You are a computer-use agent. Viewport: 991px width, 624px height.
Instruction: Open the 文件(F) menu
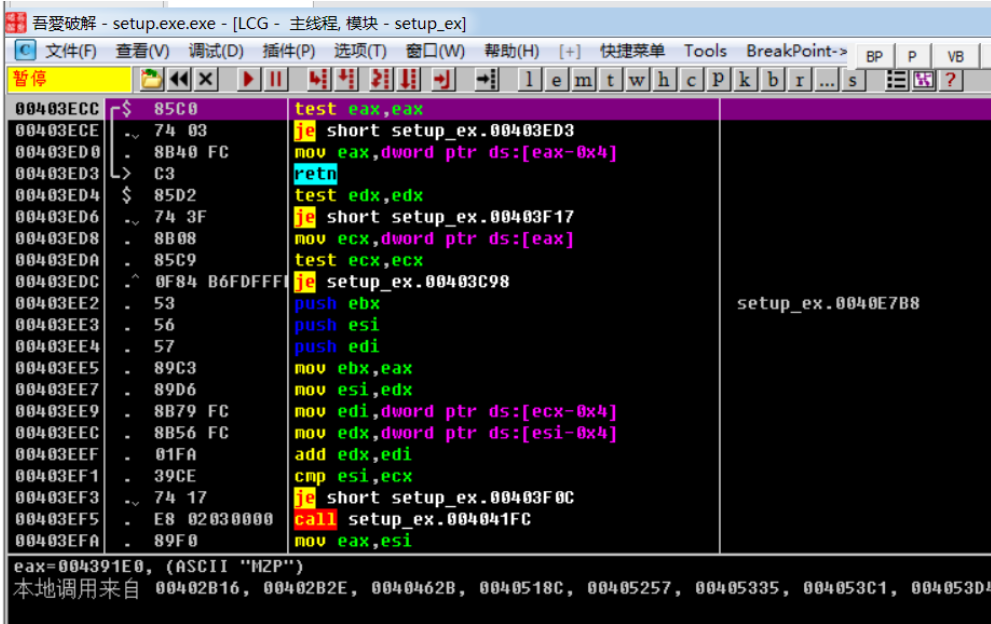click(71, 51)
